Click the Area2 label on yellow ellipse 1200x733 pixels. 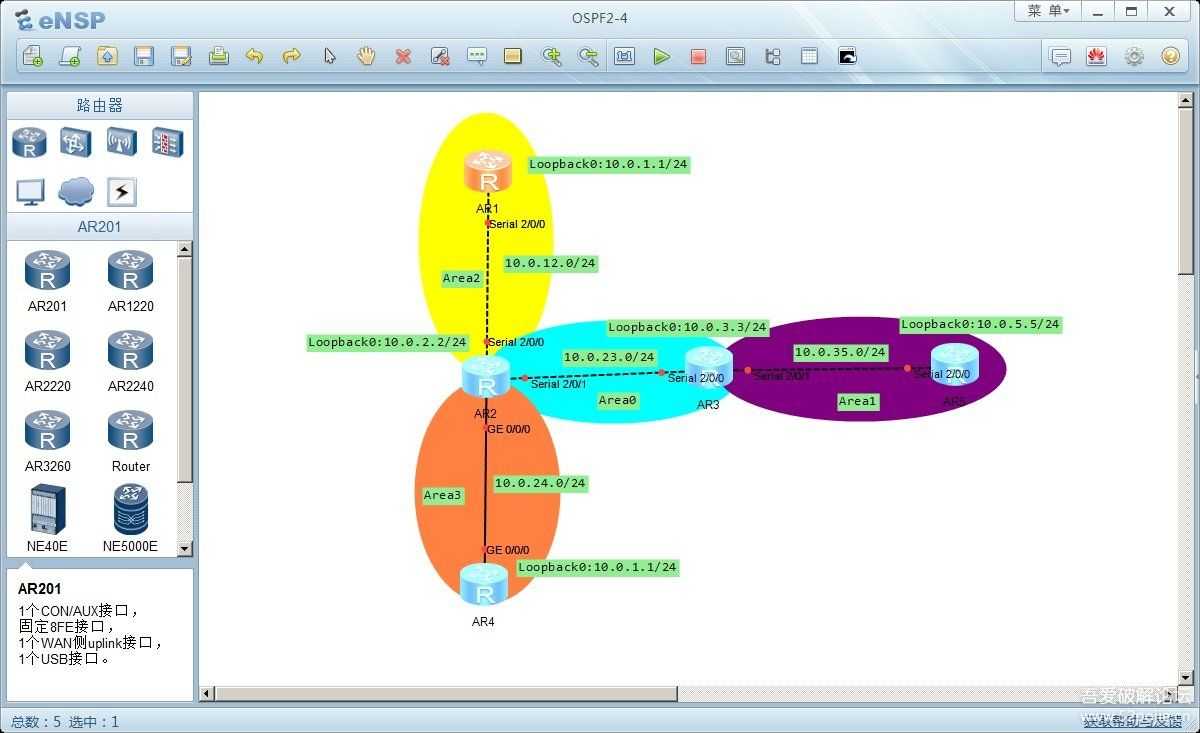point(462,279)
